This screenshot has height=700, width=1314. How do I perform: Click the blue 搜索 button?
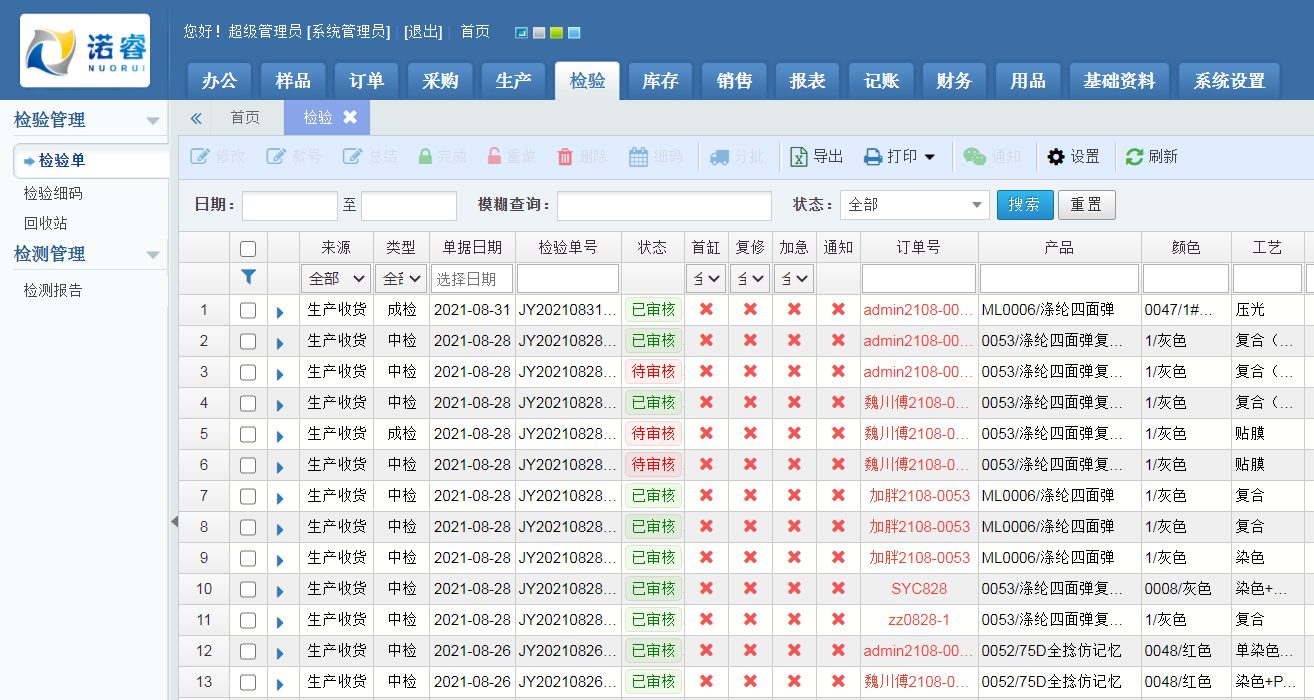(1024, 205)
